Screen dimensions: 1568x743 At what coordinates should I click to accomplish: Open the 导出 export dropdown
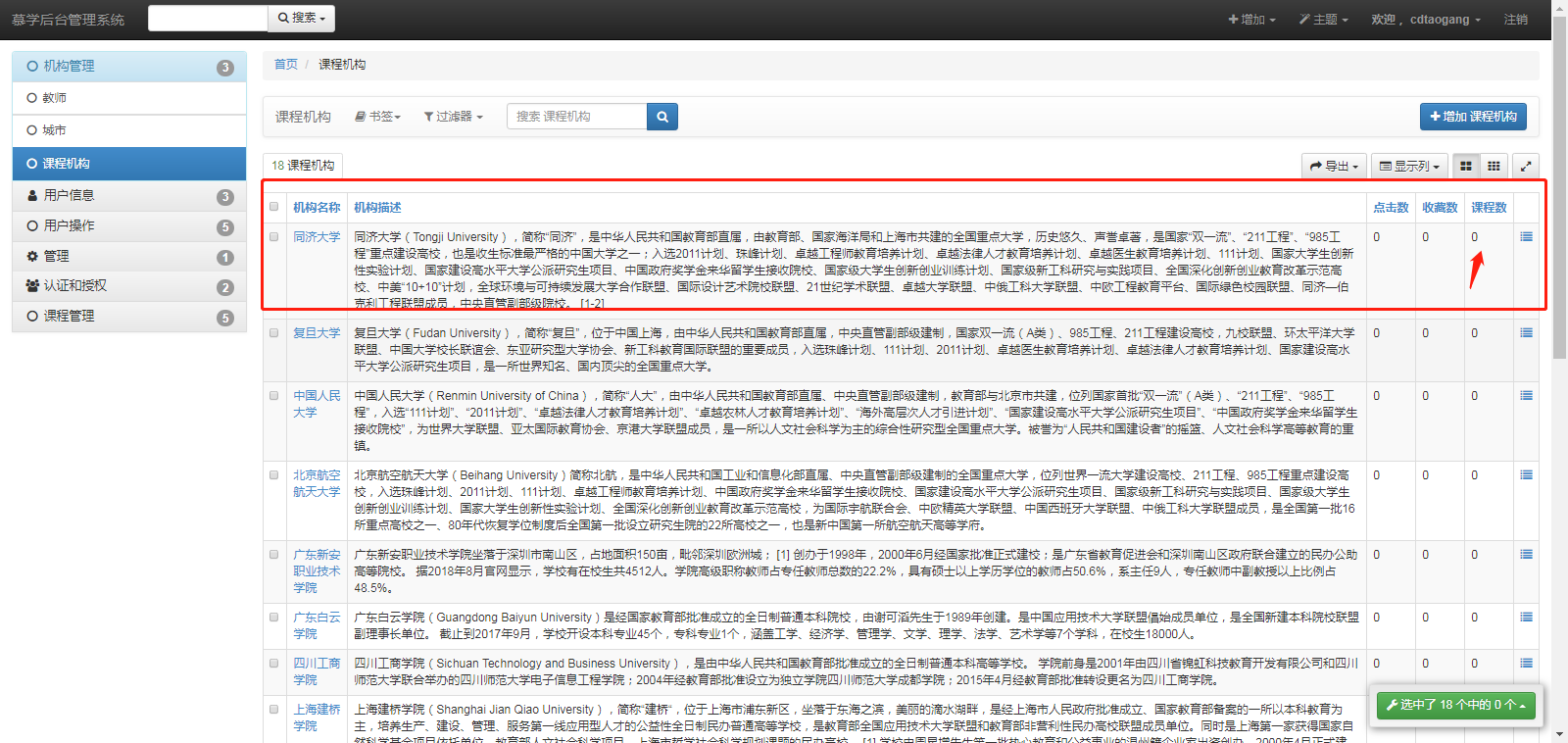pyautogui.click(x=1334, y=167)
